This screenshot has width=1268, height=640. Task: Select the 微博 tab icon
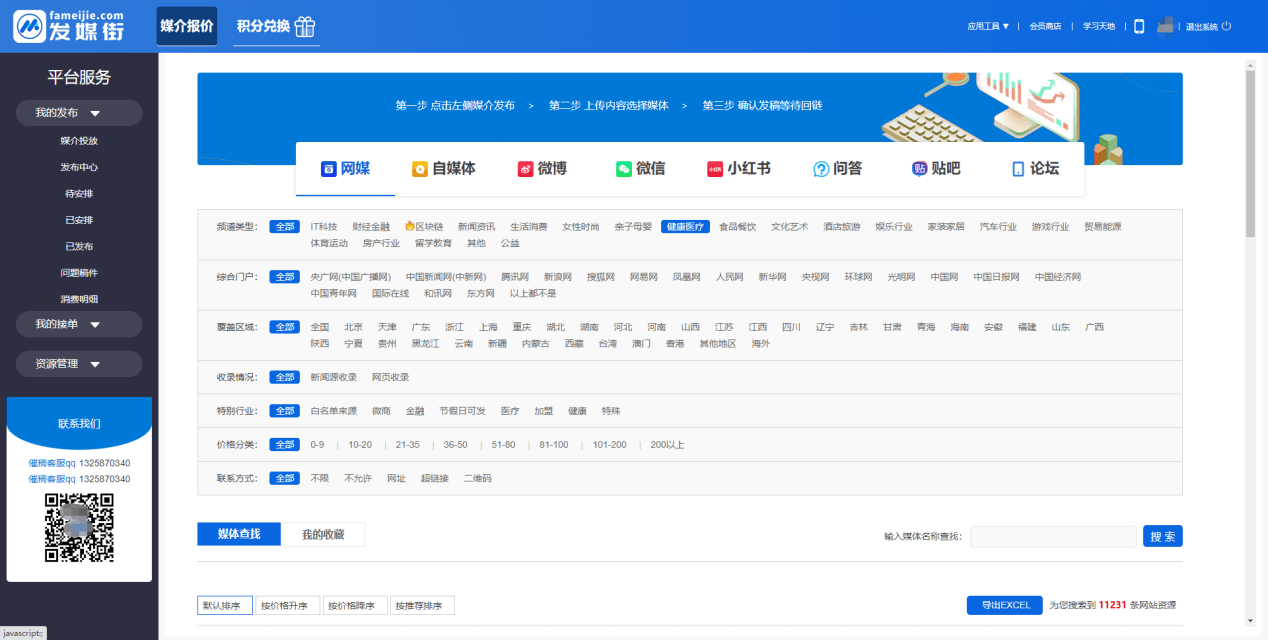[525, 169]
